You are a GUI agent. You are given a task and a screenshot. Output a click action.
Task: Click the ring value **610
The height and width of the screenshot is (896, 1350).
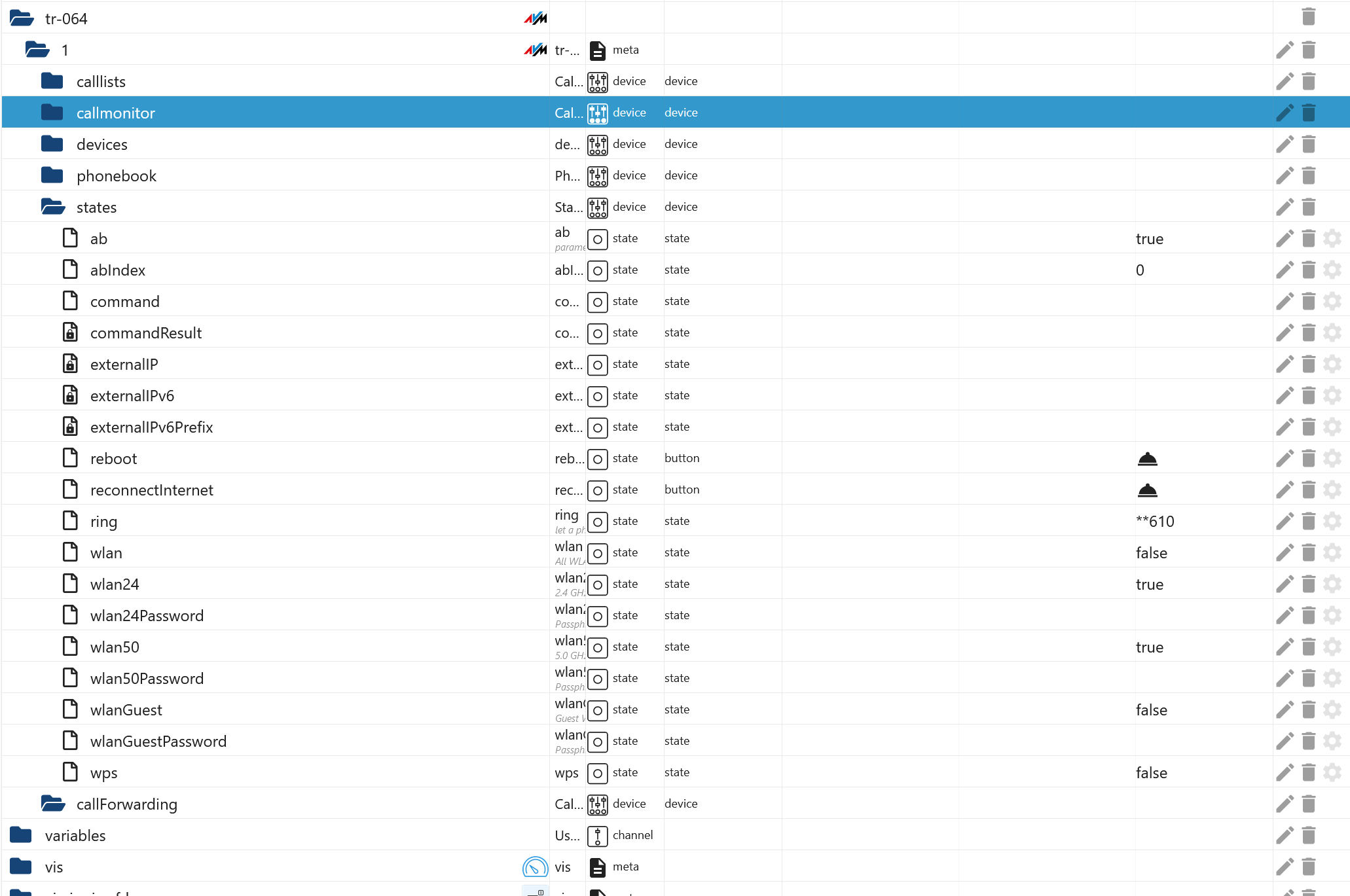pos(1155,522)
